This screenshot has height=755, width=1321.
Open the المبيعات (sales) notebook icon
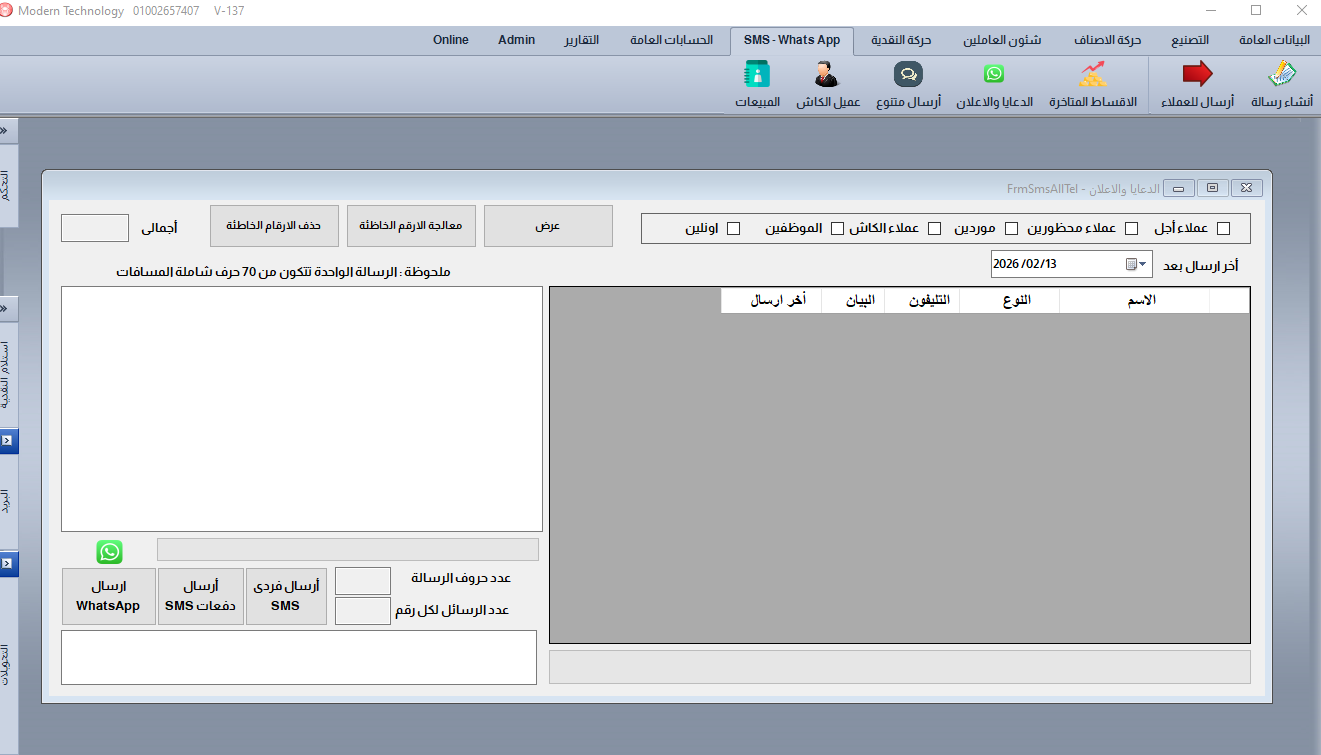(x=757, y=75)
